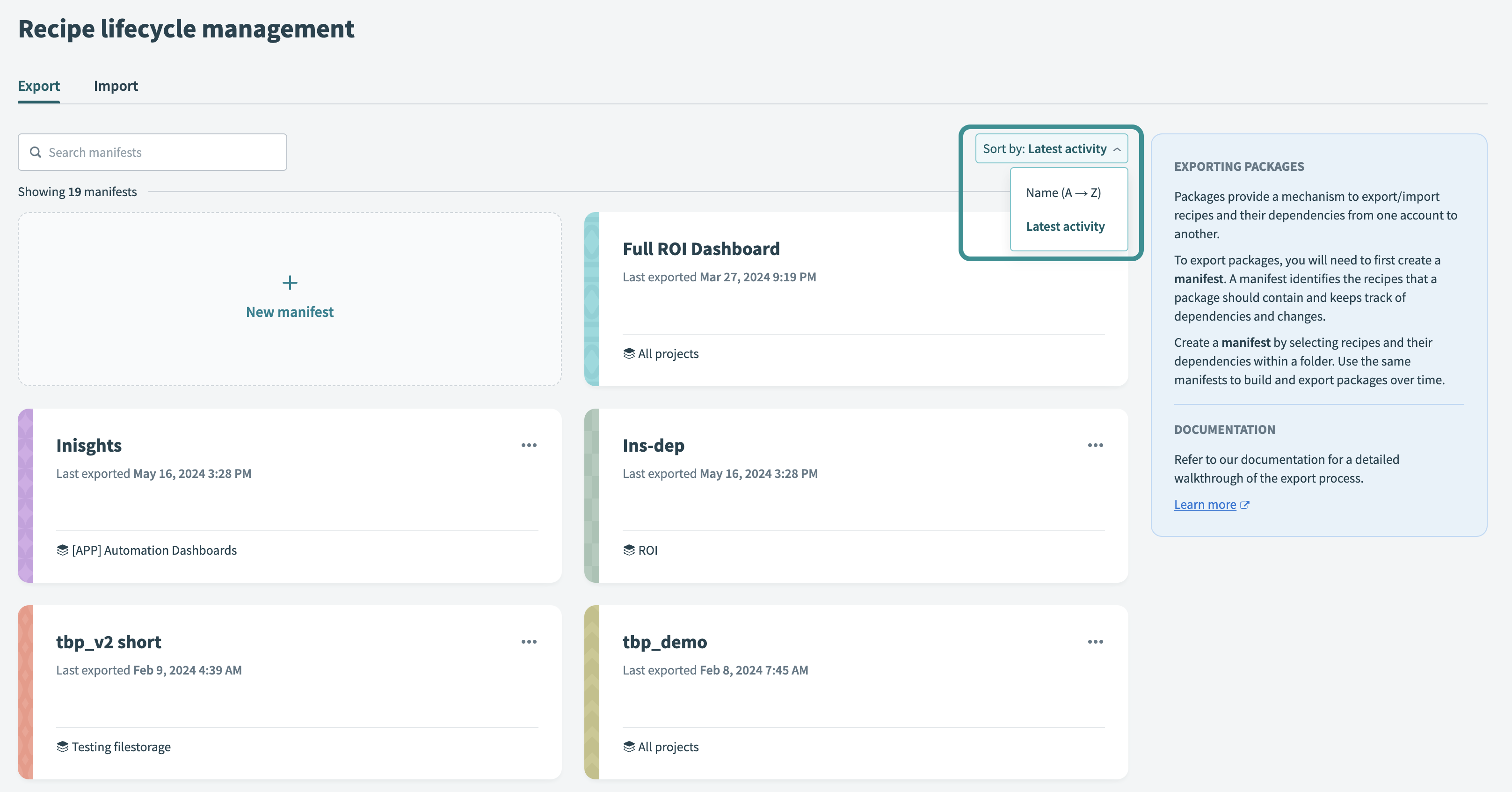This screenshot has width=1512, height=792.
Task: Click the folder stack icon beside ROI
Action: point(629,550)
